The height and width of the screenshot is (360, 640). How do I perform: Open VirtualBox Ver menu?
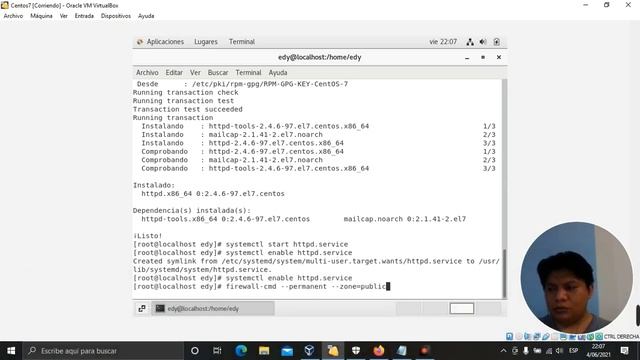tap(64, 16)
